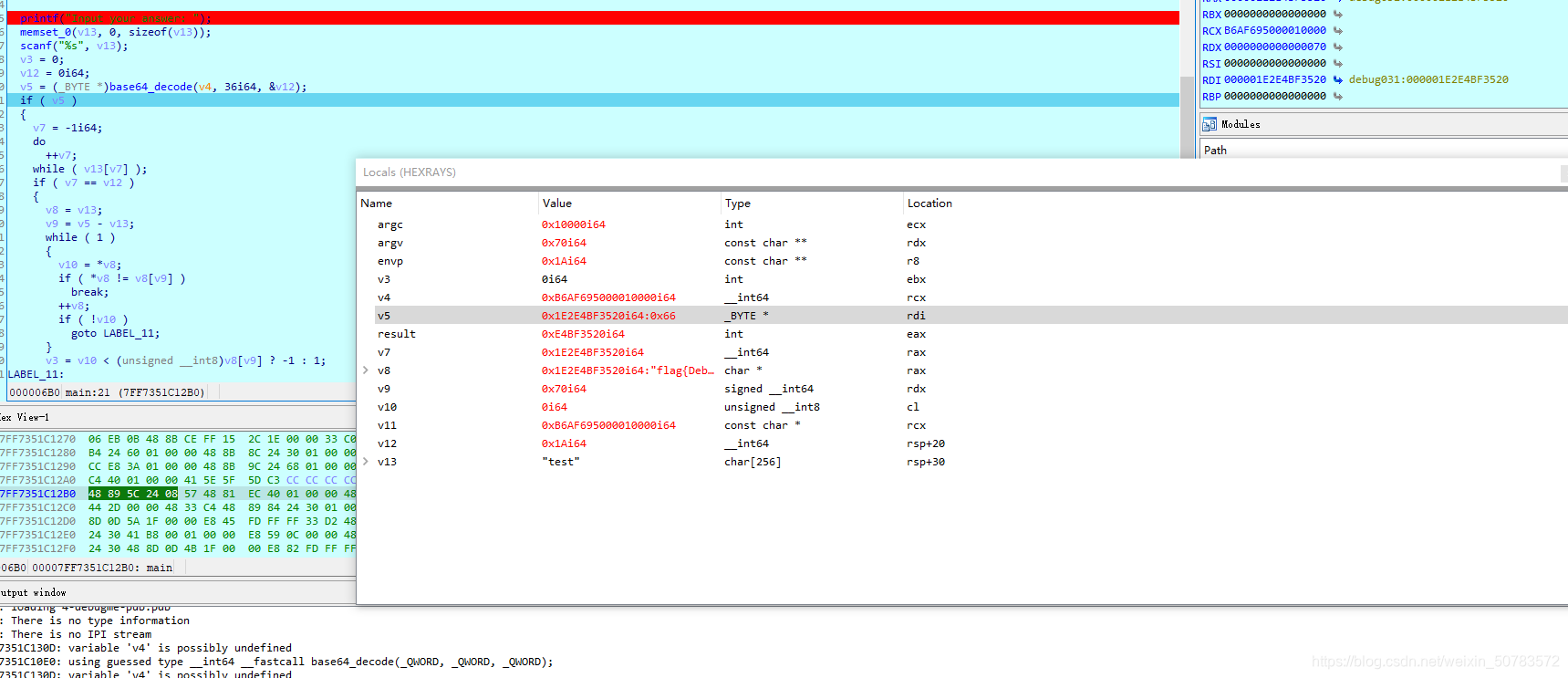
Task: Click the main:21 (7FF7351C12B0) status text
Action: [135, 392]
